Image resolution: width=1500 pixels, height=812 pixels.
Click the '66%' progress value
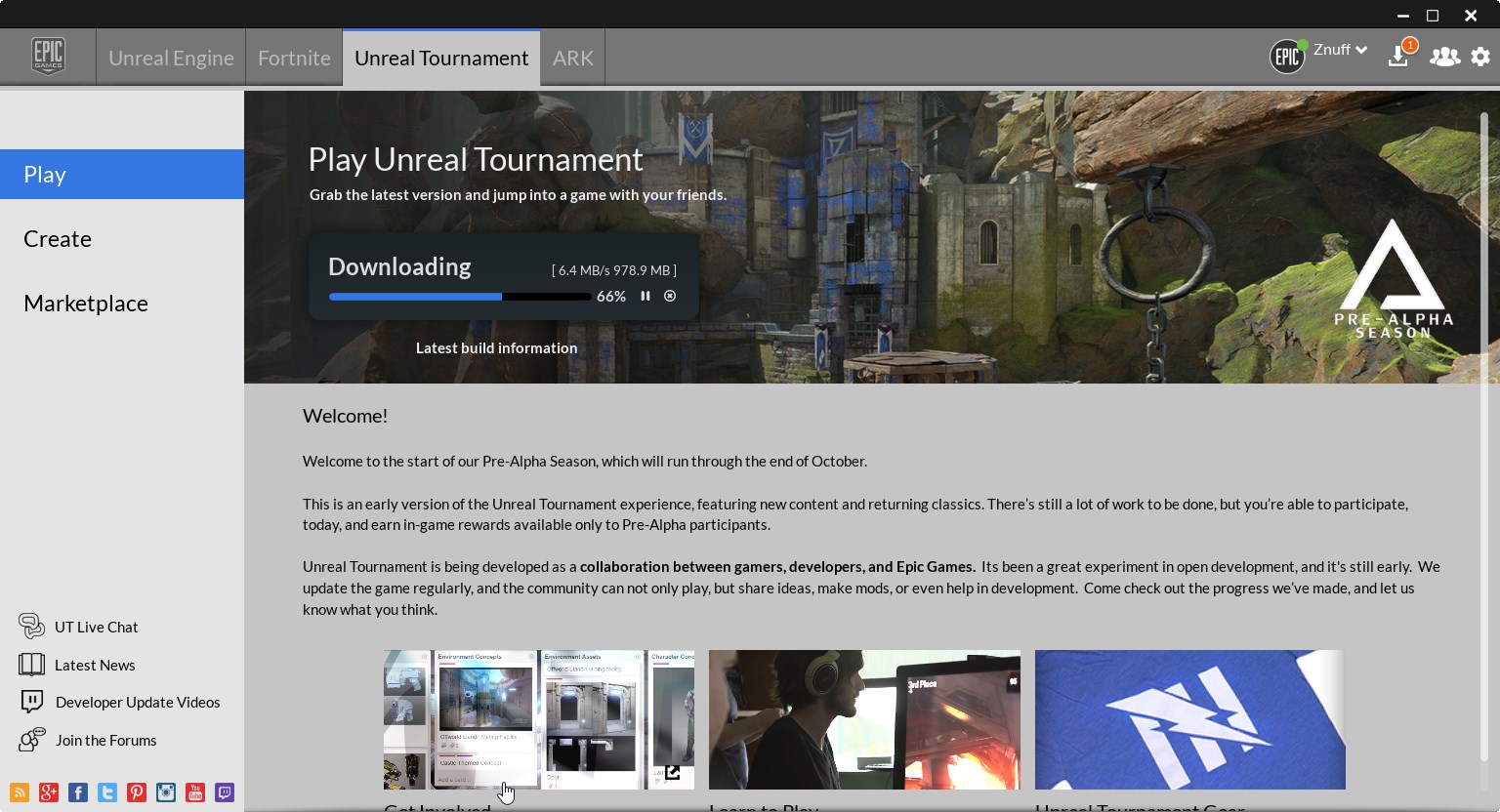611,297
